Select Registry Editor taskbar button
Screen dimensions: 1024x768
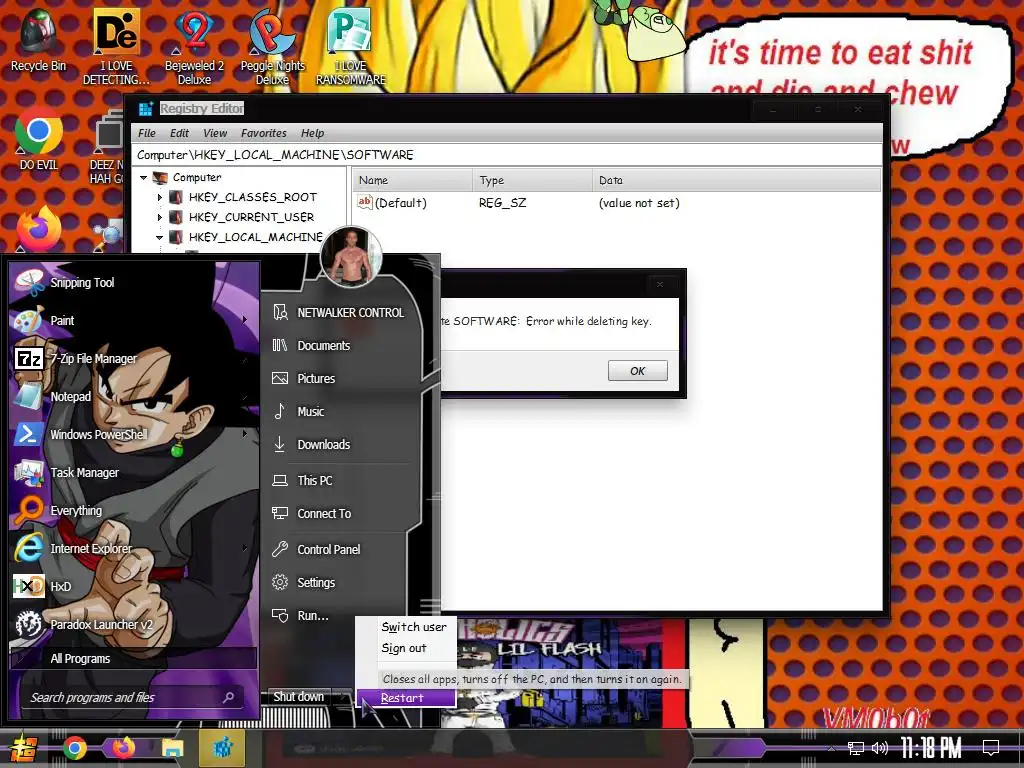pos(222,748)
